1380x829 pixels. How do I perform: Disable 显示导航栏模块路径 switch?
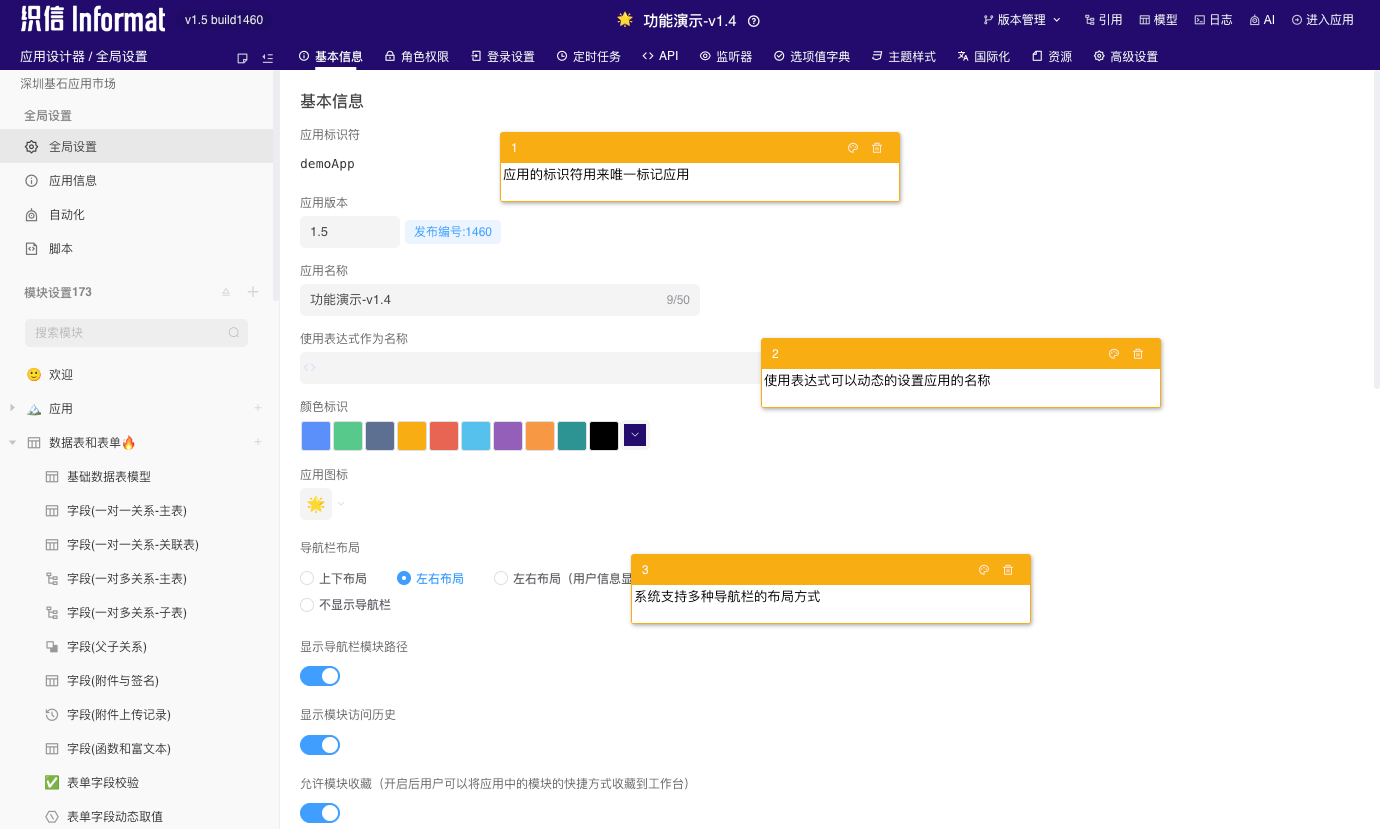tap(320, 676)
